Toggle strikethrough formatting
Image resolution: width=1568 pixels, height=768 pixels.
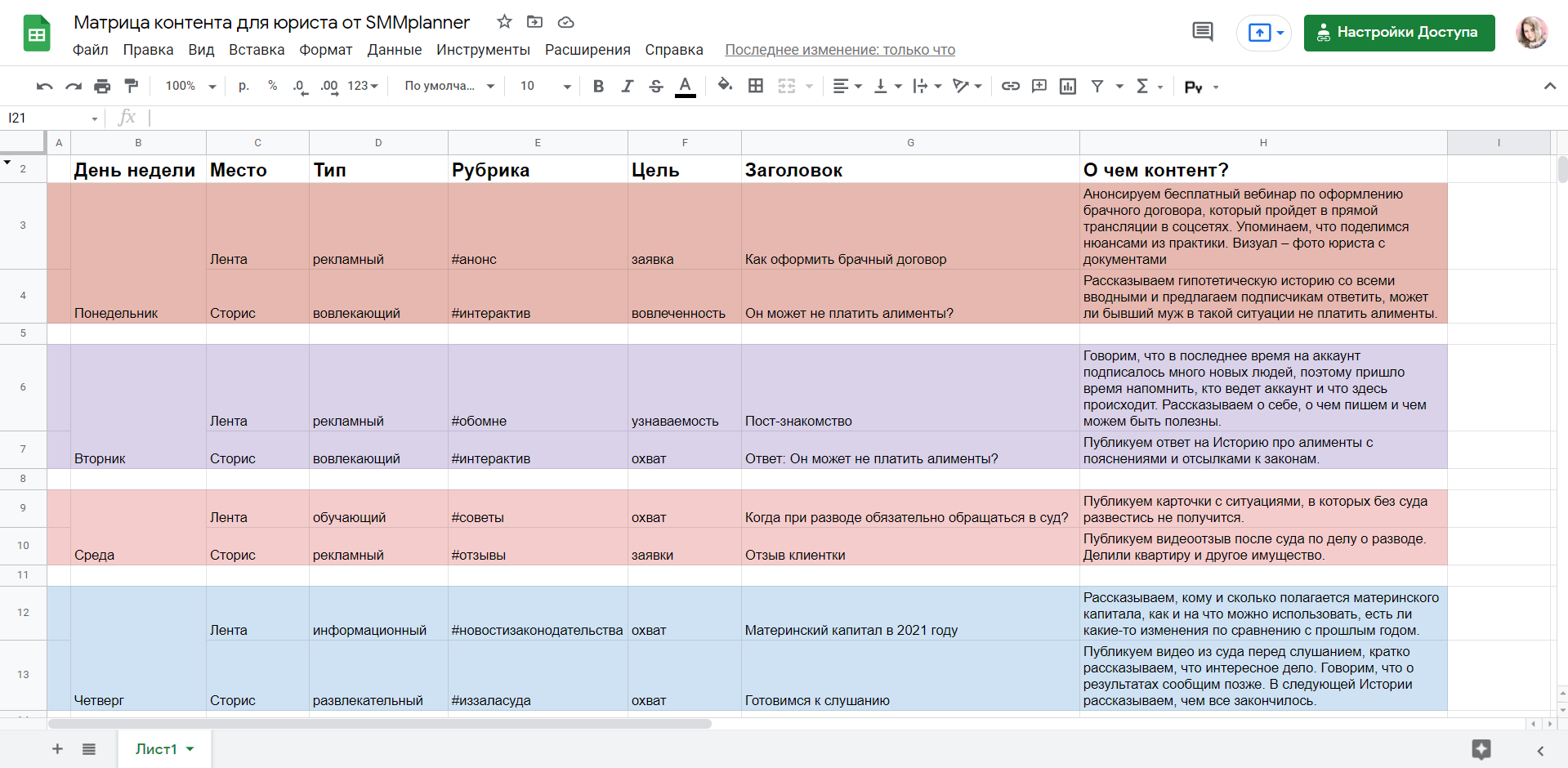(x=655, y=86)
